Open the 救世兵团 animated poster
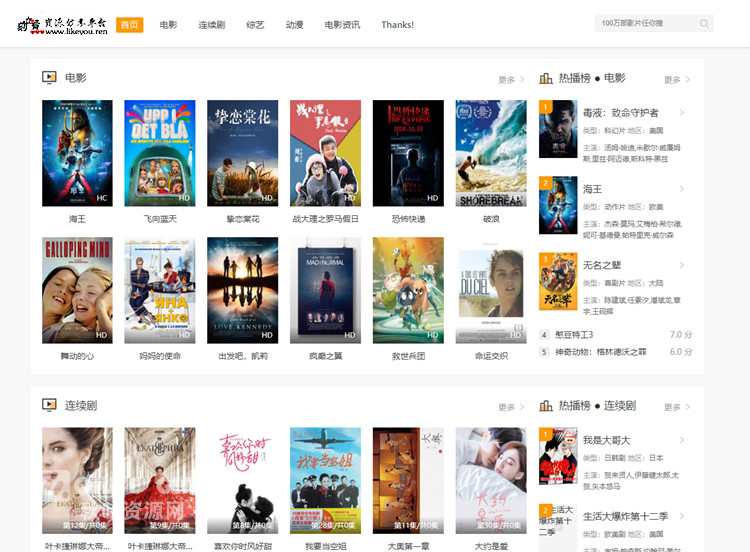This screenshot has height=552, width=750. [x=408, y=290]
